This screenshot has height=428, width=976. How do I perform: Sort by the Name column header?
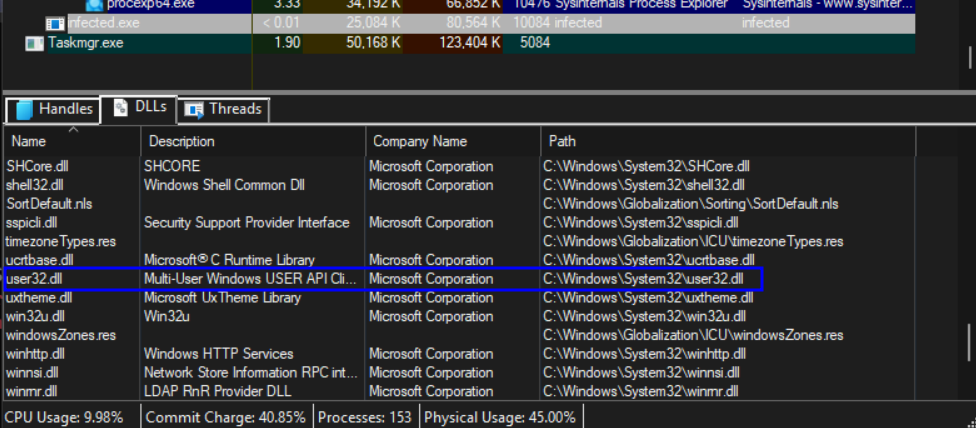click(x=72, y=141)
